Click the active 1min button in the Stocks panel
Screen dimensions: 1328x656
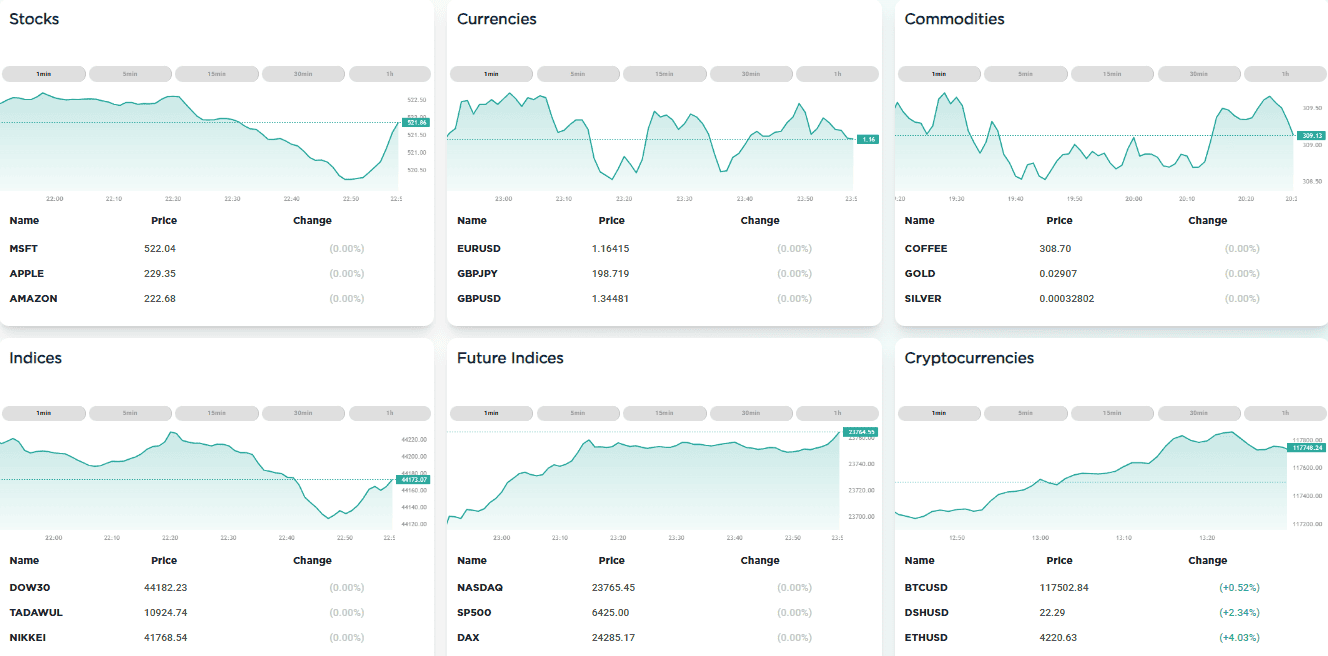click(x=42, y=73)
